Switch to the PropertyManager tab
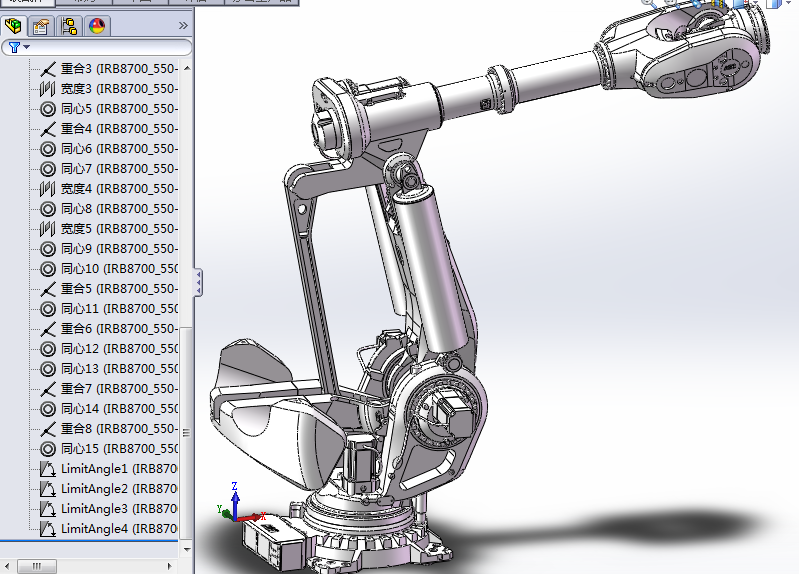Screen dimensions: 799x574 click(x=41, y=26)
